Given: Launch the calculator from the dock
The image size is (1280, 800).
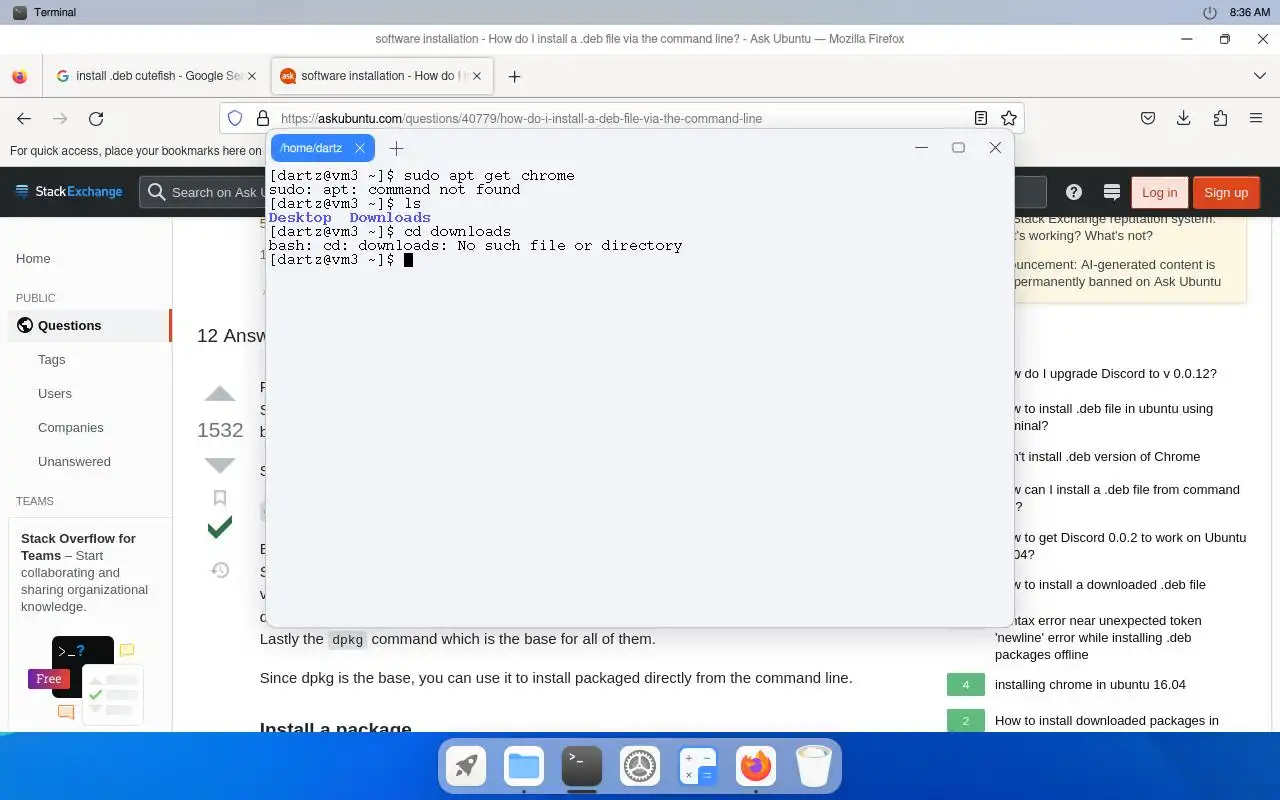Looking at the screenshot, I should tap(698, 767).
